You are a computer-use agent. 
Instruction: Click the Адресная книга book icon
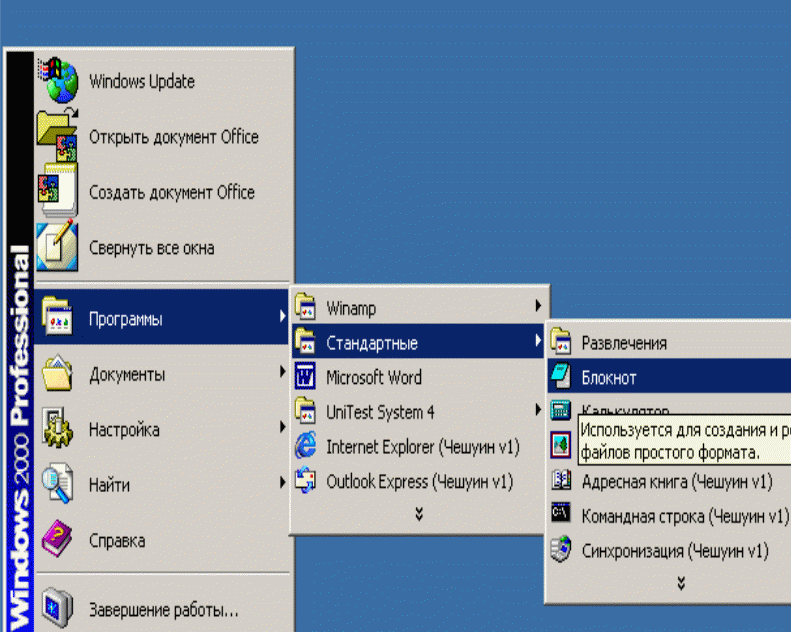[561, 481]
